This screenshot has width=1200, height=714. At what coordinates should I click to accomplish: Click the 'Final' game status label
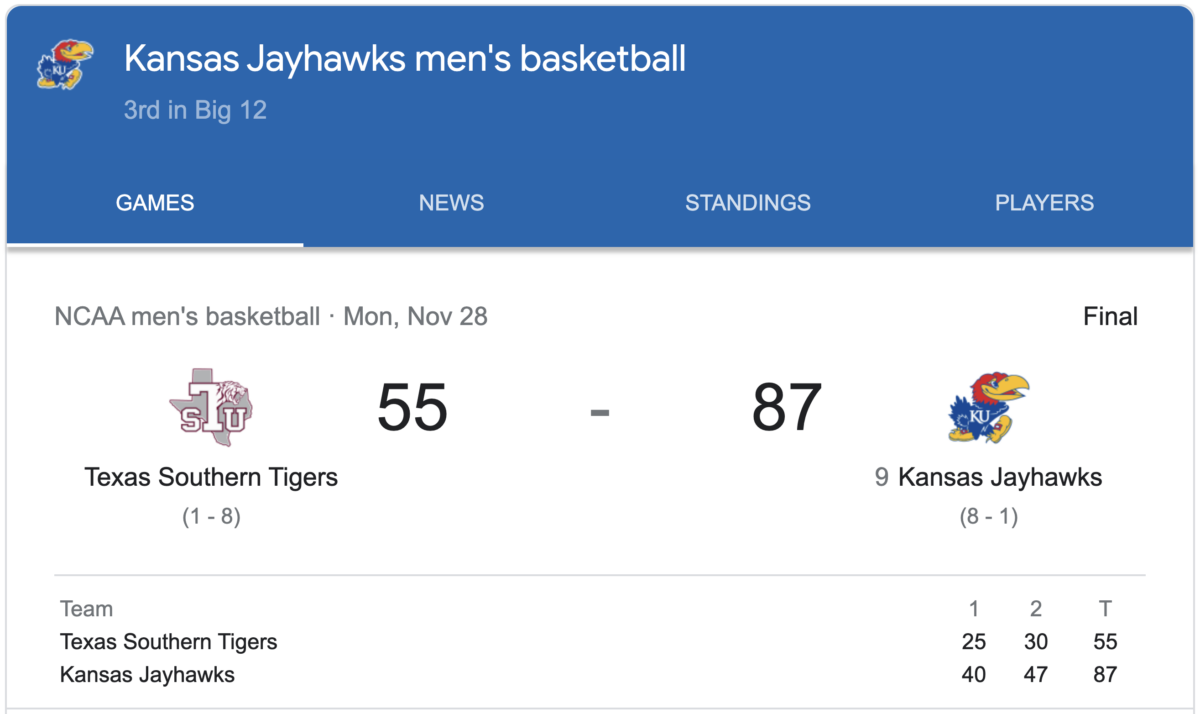(x=1110, y=317)
